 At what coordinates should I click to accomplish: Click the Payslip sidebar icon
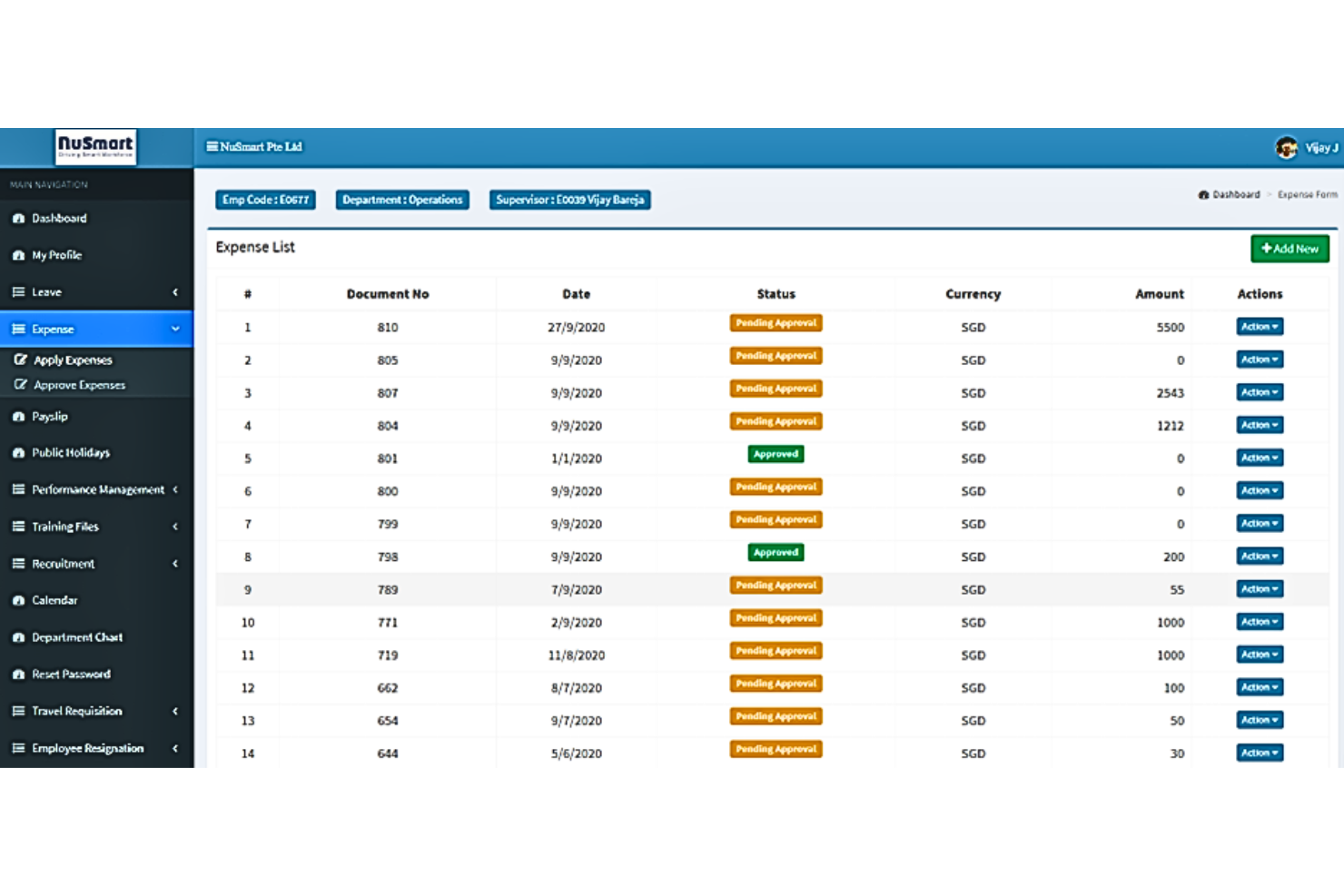(x=18, y=417)
